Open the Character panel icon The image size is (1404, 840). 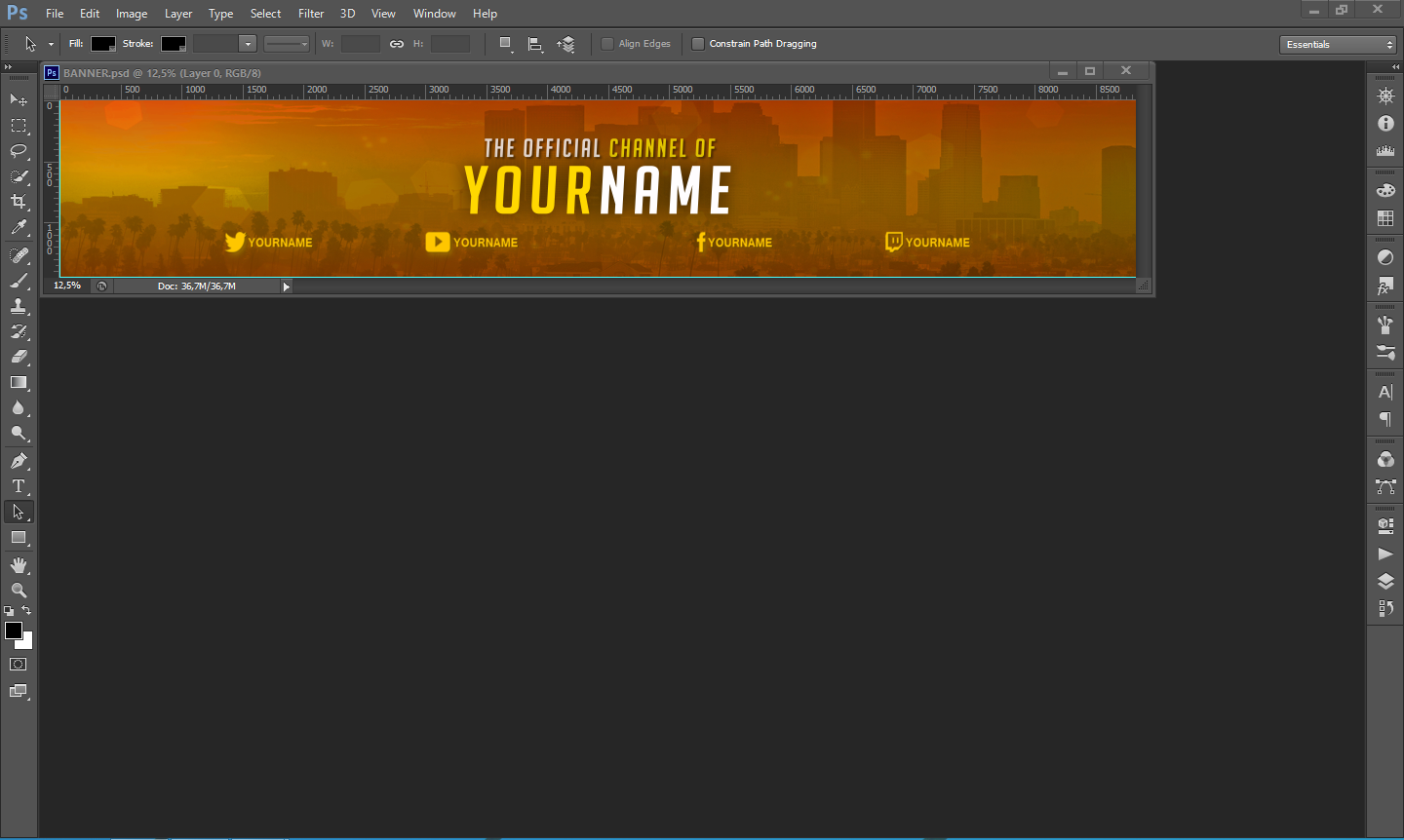click(1385, 393)
